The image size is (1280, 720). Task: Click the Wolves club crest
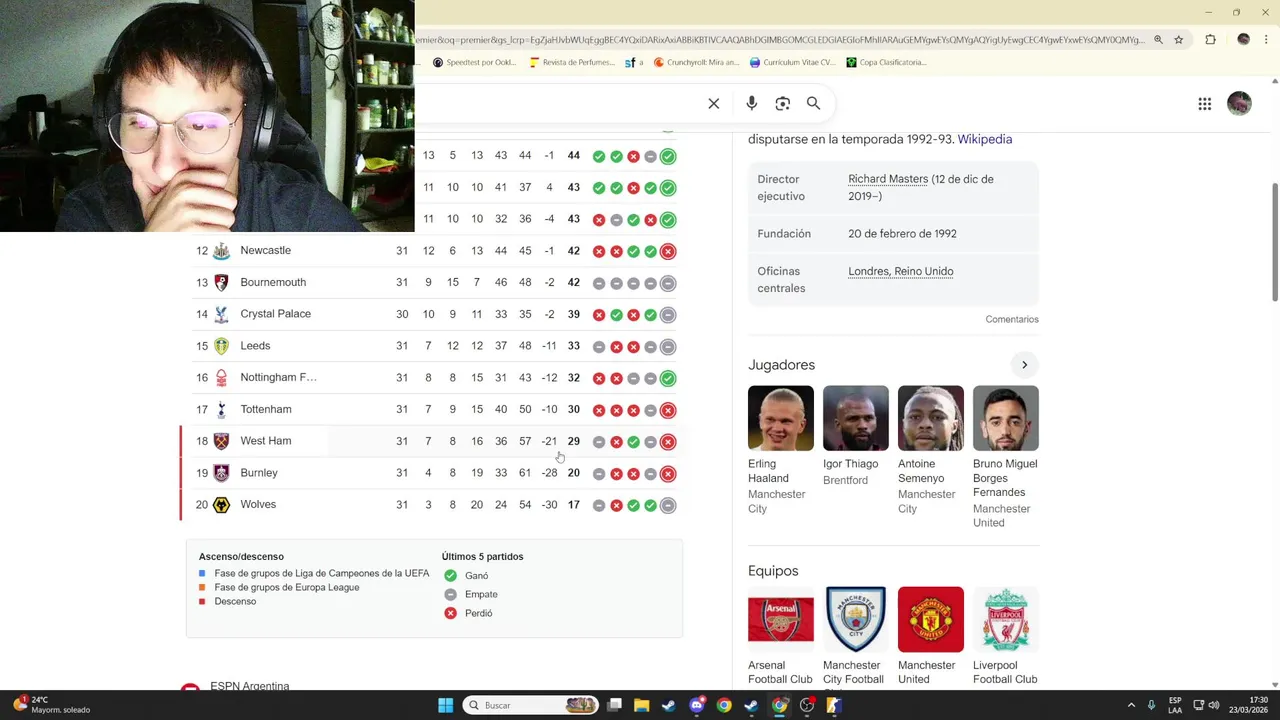coord(221,505)
